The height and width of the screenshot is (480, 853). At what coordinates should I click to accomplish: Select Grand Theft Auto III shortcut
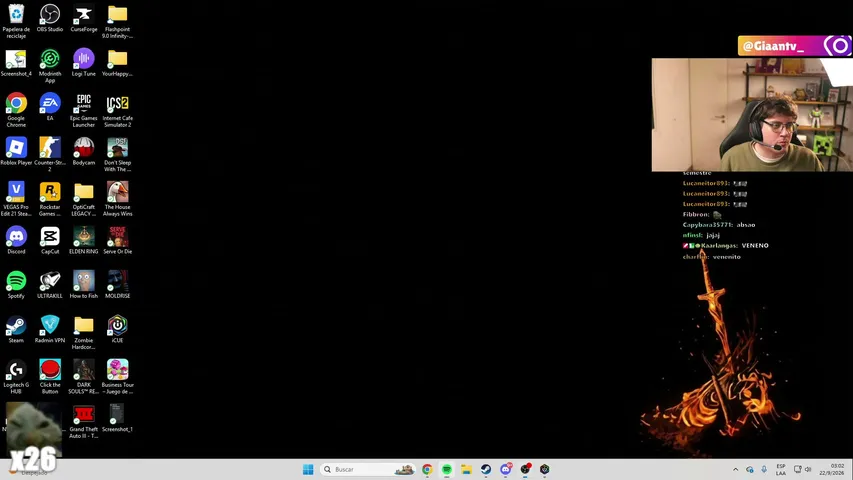(x=84, y=421)
